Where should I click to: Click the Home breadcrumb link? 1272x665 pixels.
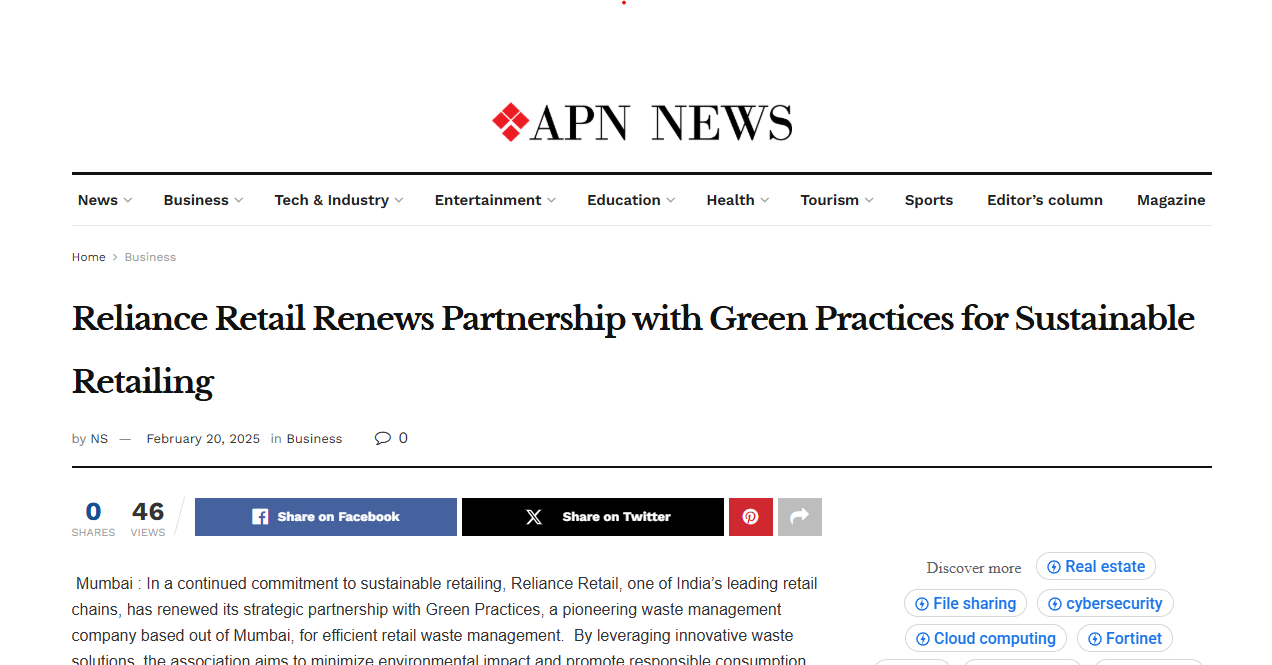coord(88,257)
